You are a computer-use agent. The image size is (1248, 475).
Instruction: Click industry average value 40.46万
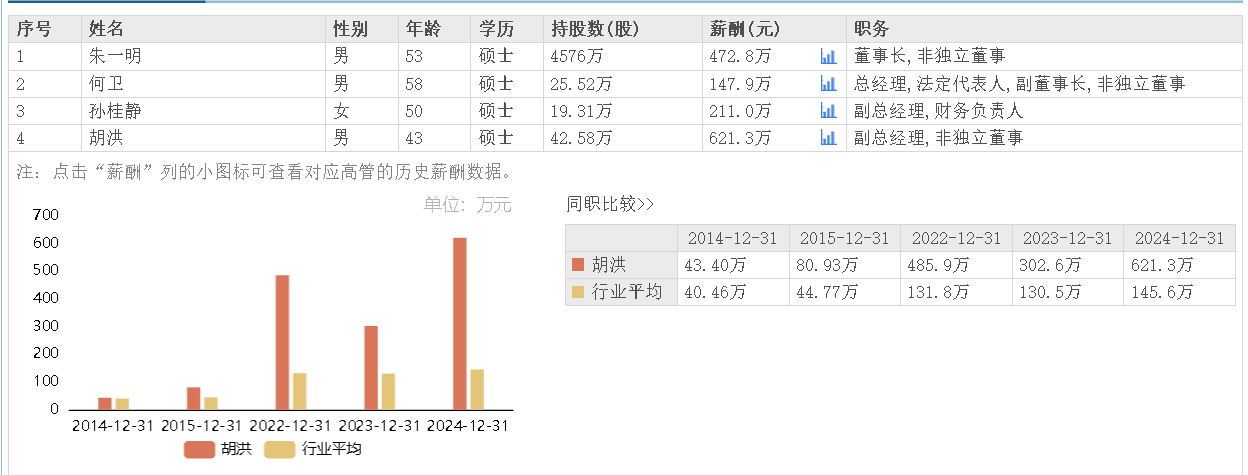point(715,292)
